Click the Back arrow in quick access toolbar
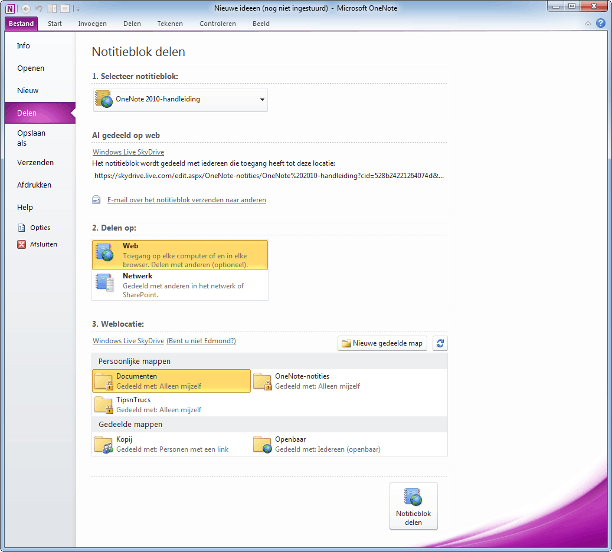The image size is (612, 552). 26,8
